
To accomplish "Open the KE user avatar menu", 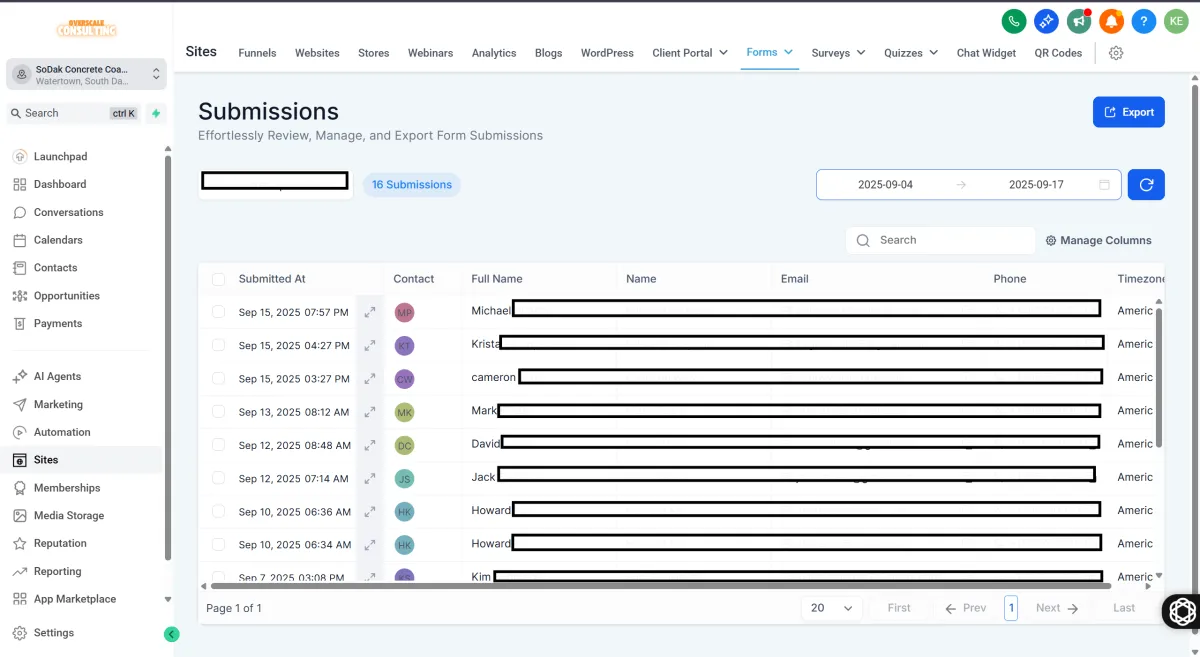I will coord(1176,21).
